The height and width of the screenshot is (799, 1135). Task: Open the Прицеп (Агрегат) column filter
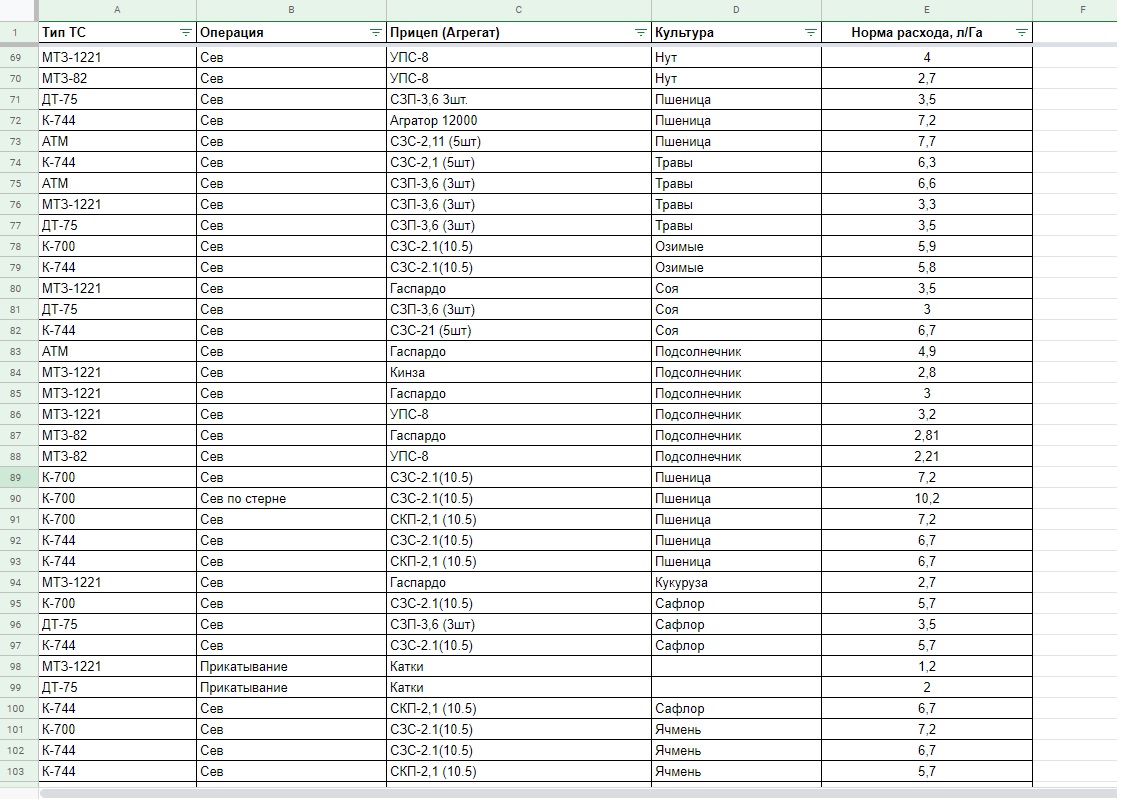click(x=640, y=33)
